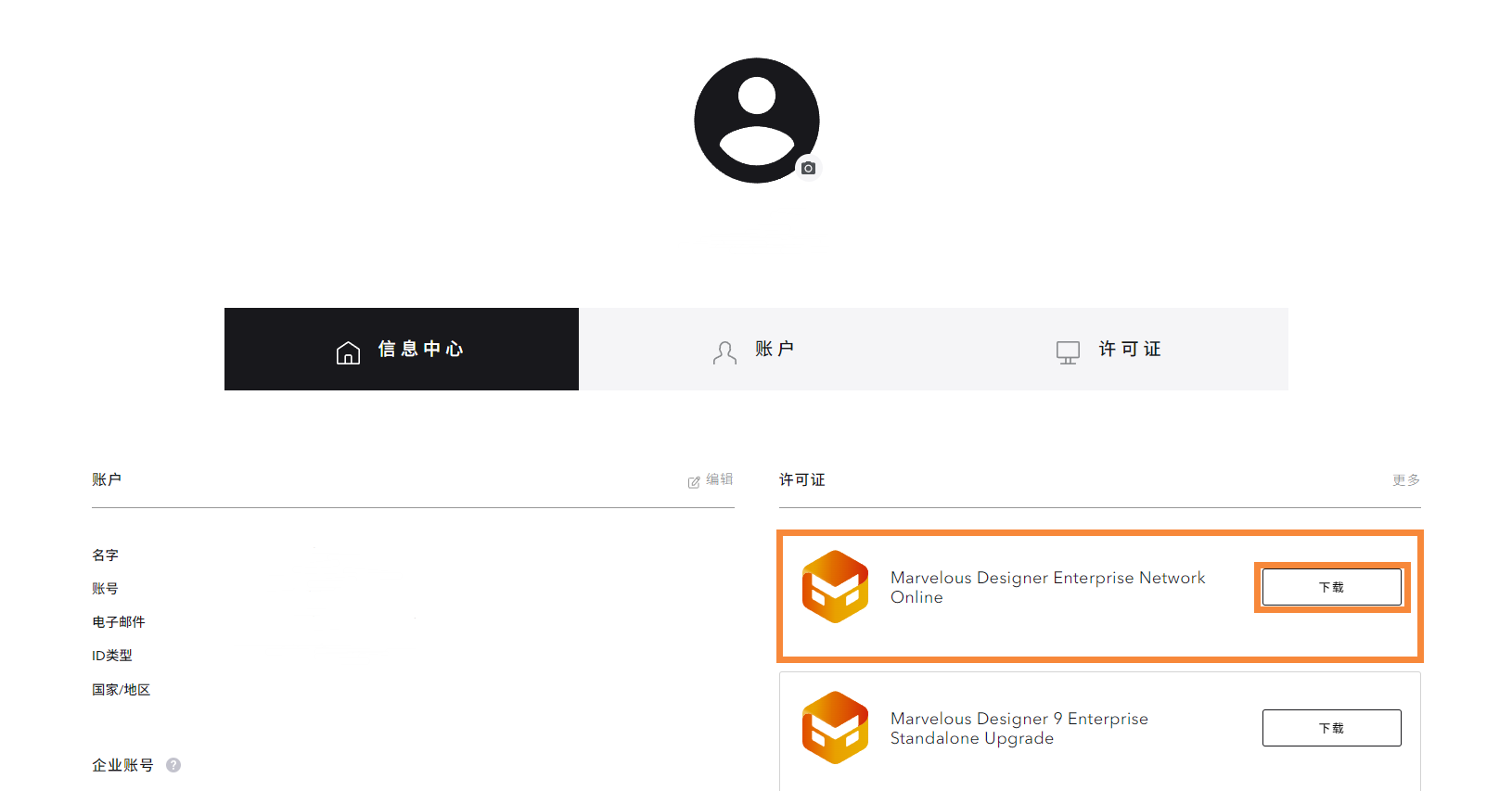1512x791 pixels.
Task: Click the 电子邮件 field label
Action: (119, 621)
